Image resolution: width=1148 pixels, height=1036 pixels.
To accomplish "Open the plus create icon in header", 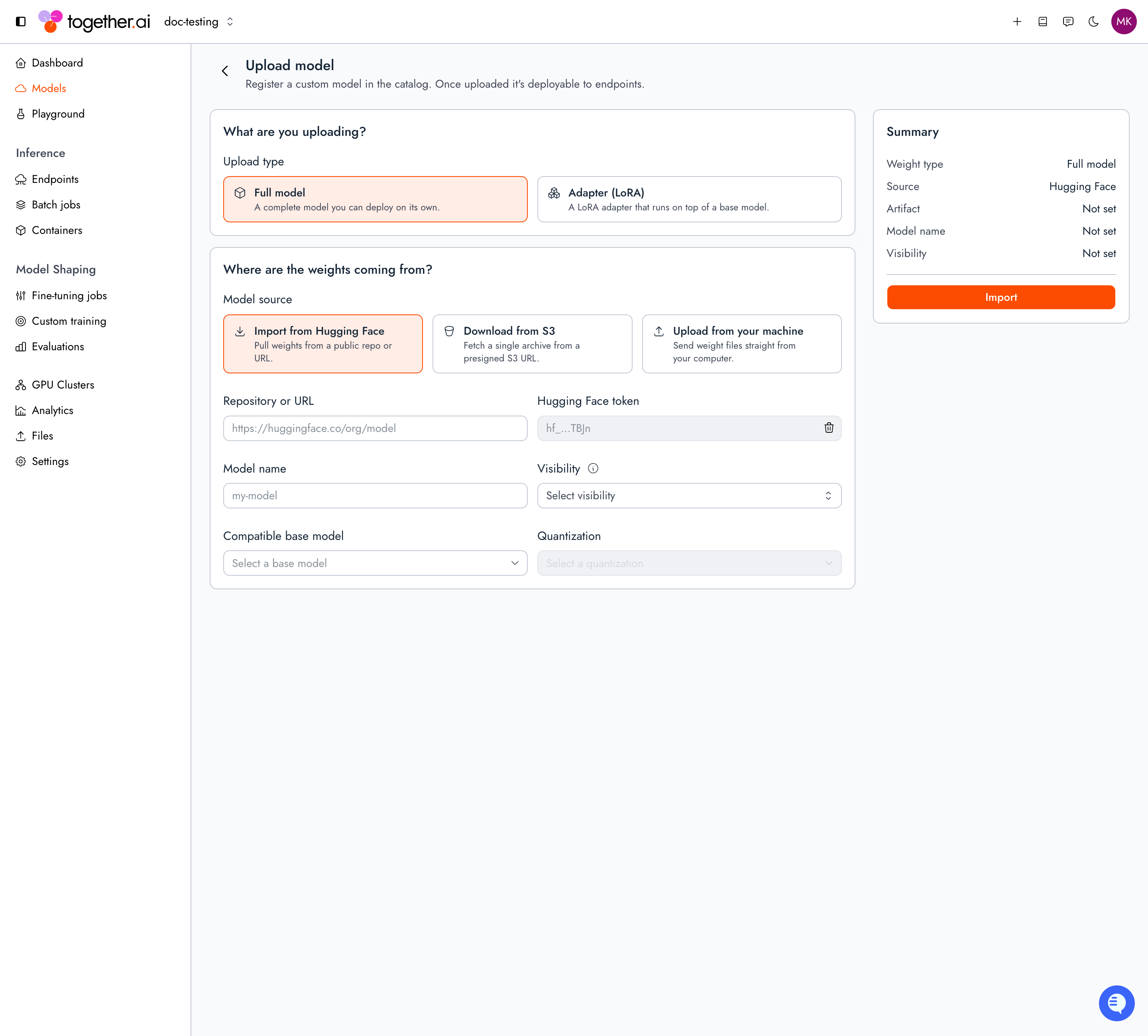I will click(1017, 22).
